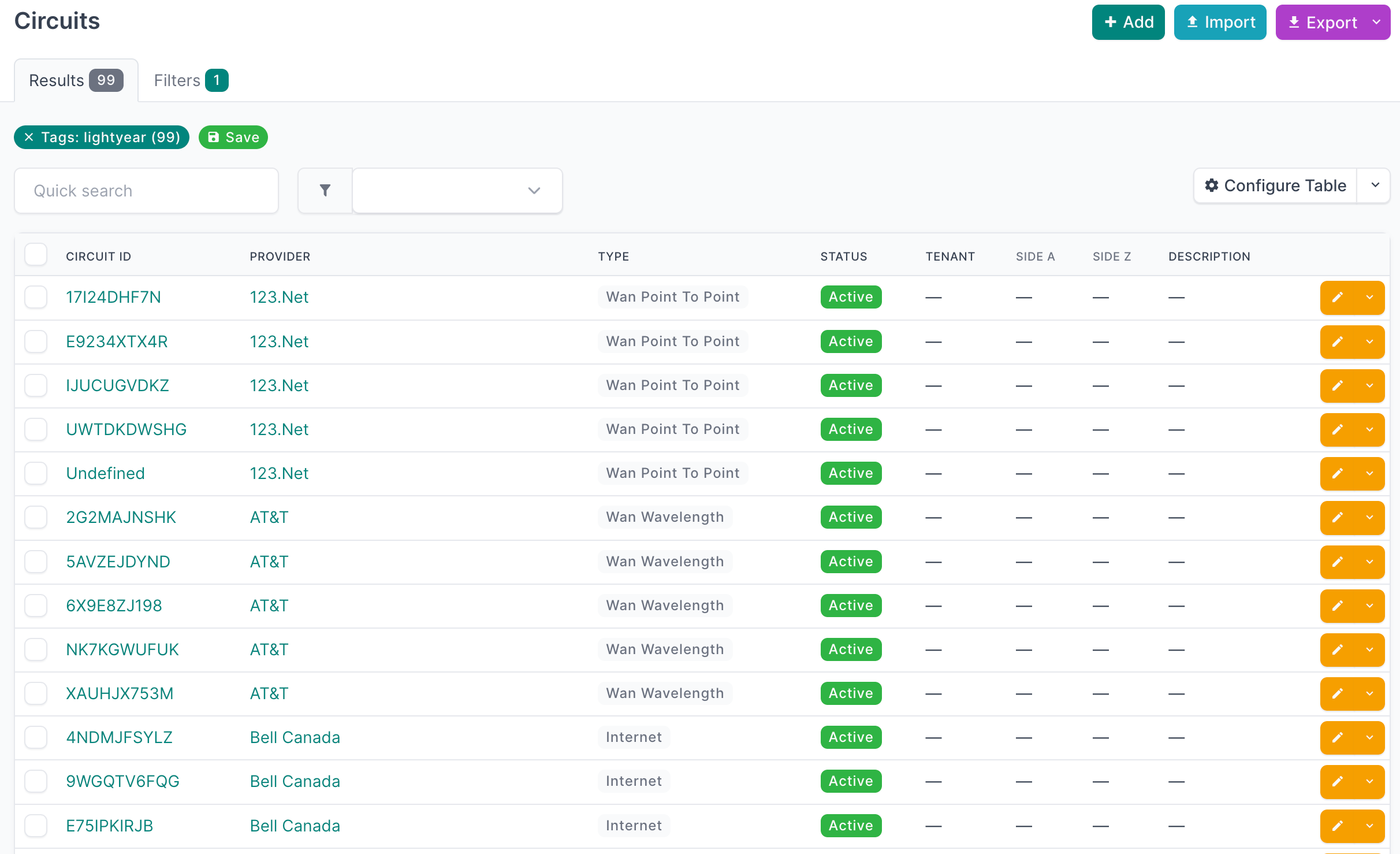Expand the Export dropdown arrow
1400x854 pixels.
(1376, 23)
